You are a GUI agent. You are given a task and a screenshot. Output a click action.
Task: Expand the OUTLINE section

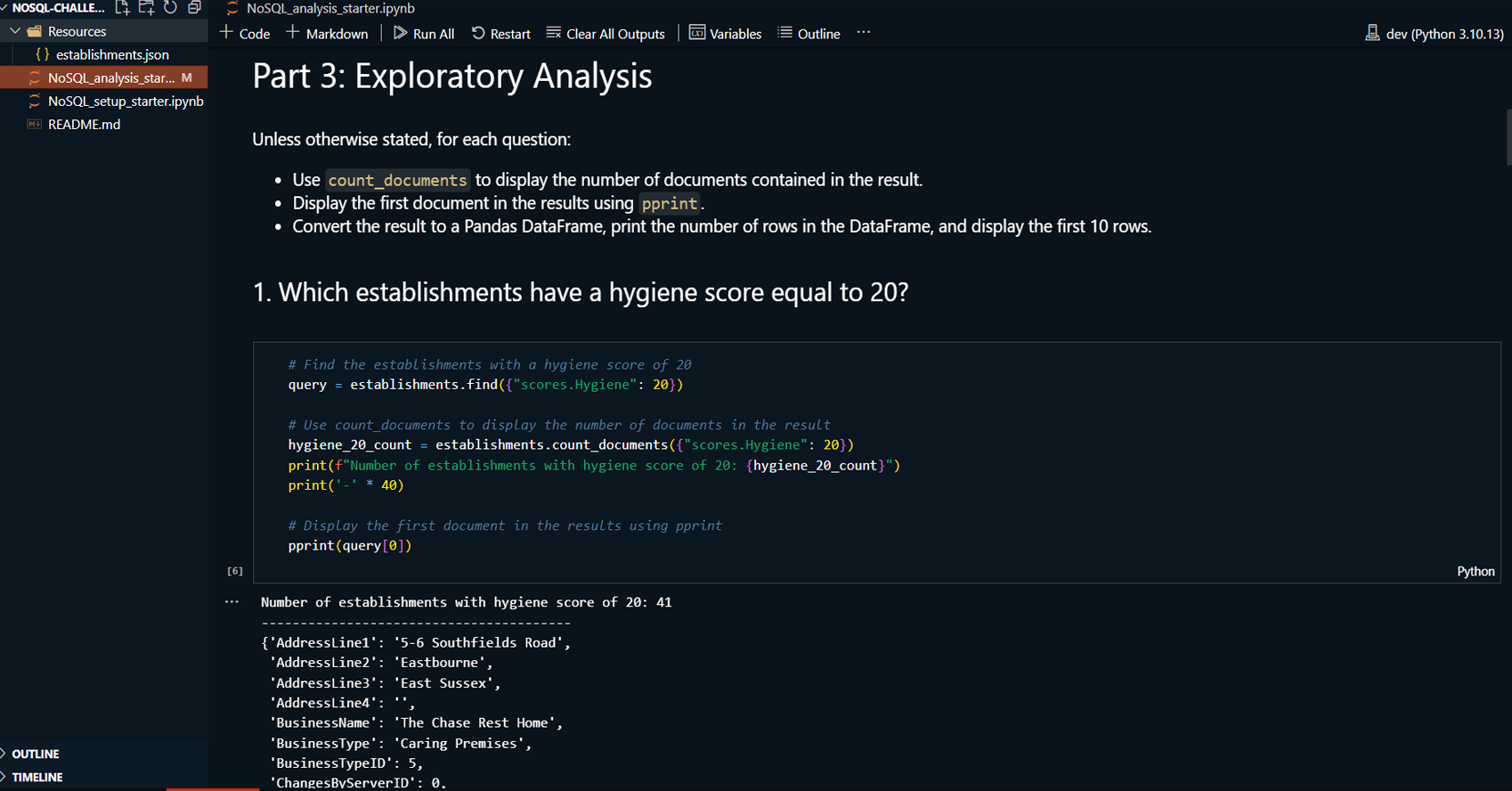coord(36,754)
